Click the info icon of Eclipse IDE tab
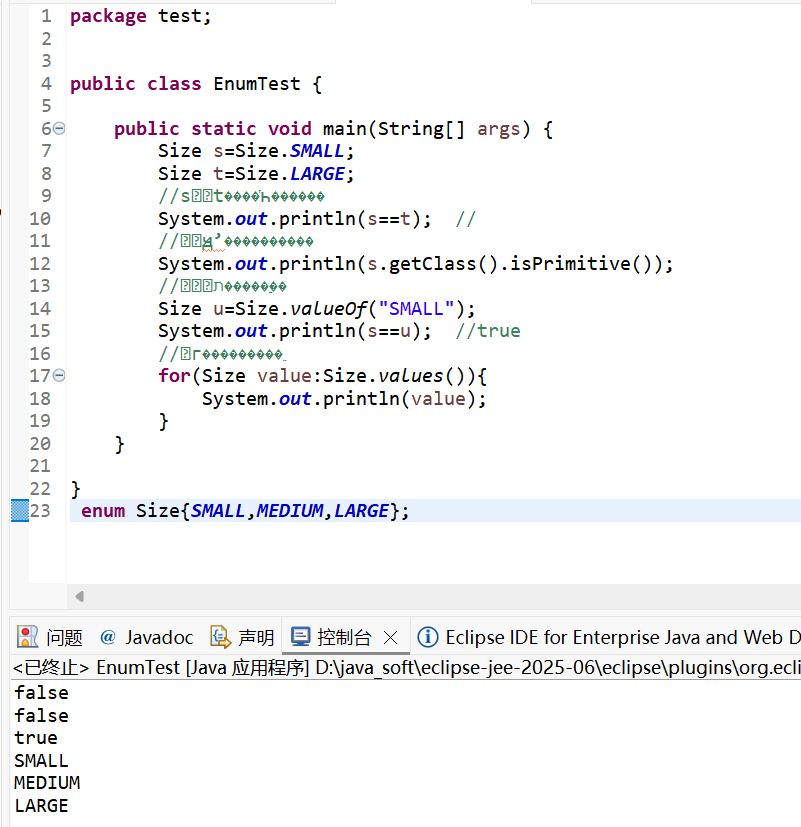Screen dimensions: 801x827 click(x=428, y=637)
